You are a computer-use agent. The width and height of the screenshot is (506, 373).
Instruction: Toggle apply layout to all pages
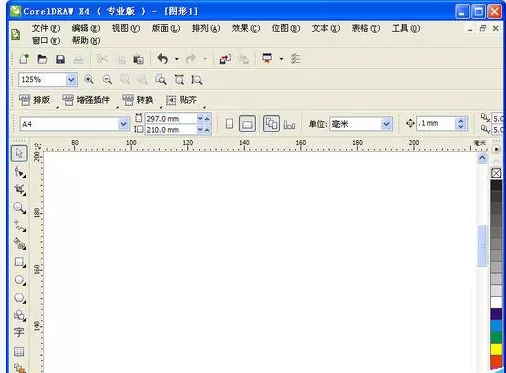271,124
